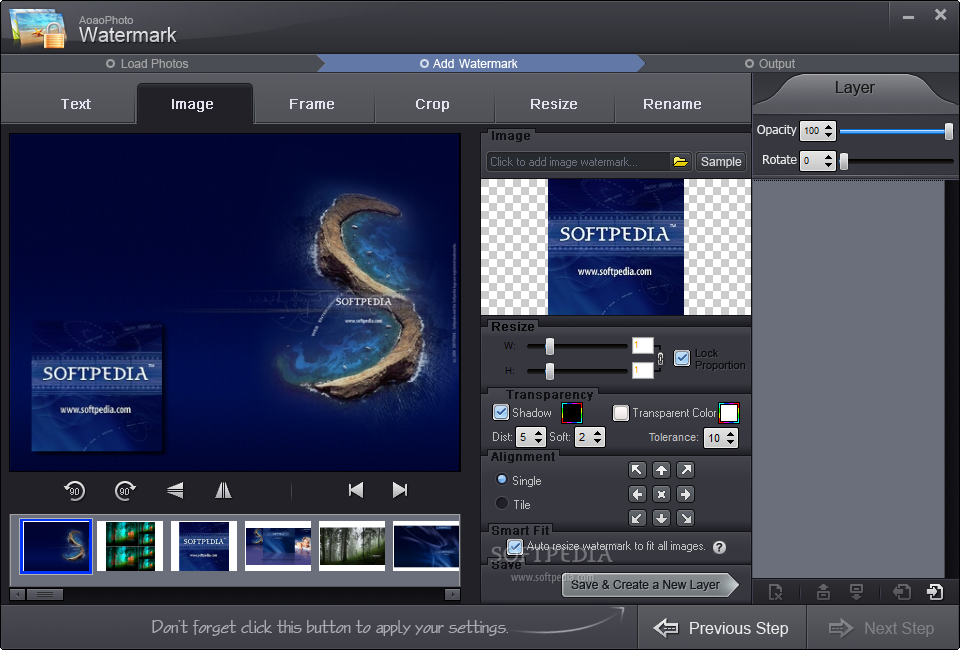Screen dimensions: 960x650
Task: Toggle the Lock Proportion checkbox
Action: coord(682,358)
